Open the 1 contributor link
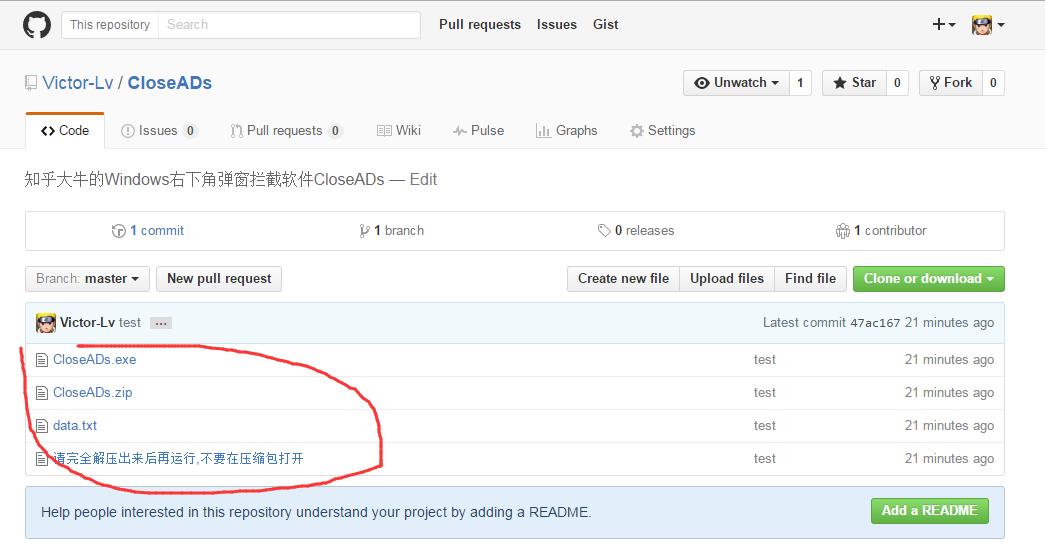1045x556 pixels. coord(890,231)
